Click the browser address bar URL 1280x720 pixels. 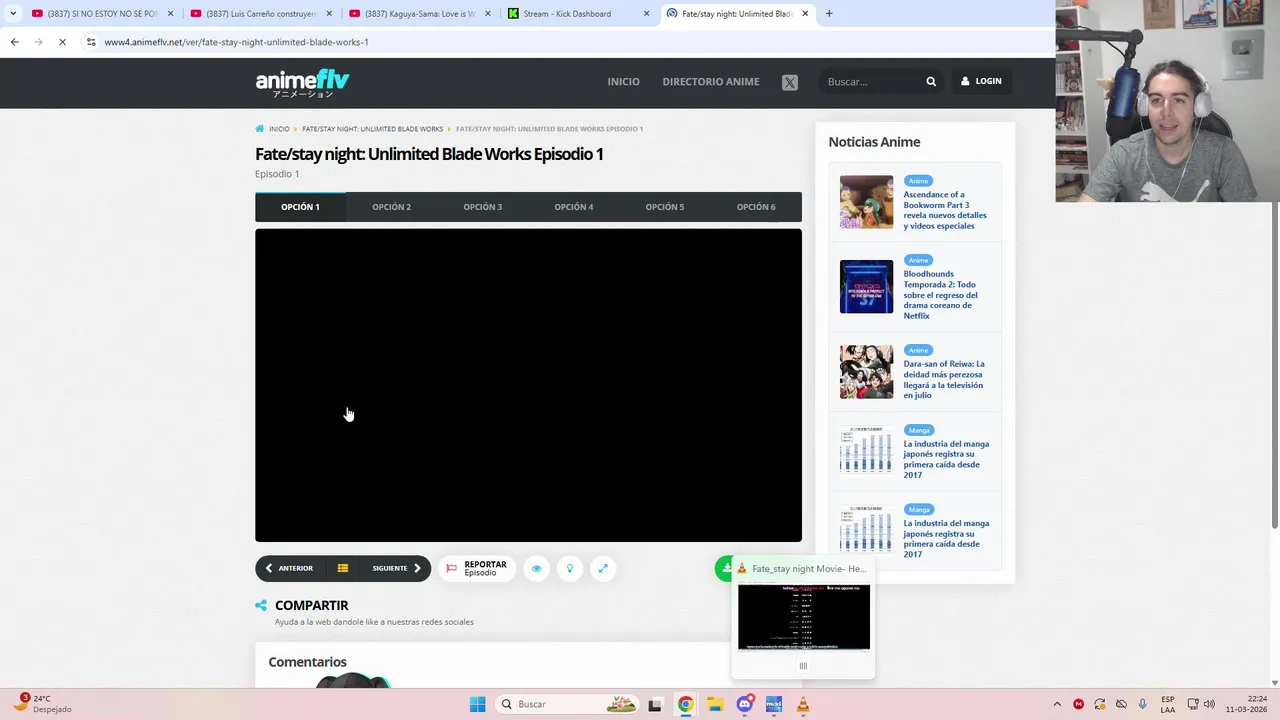click(x=236, y=42)
